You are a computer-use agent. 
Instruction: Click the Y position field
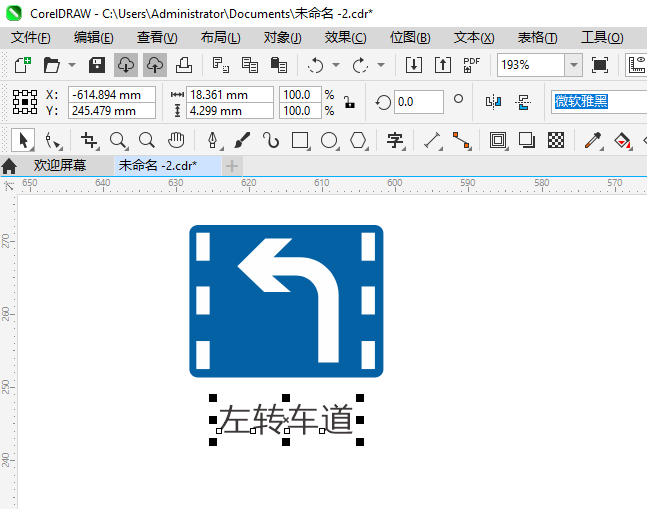[x=111, y=111]
